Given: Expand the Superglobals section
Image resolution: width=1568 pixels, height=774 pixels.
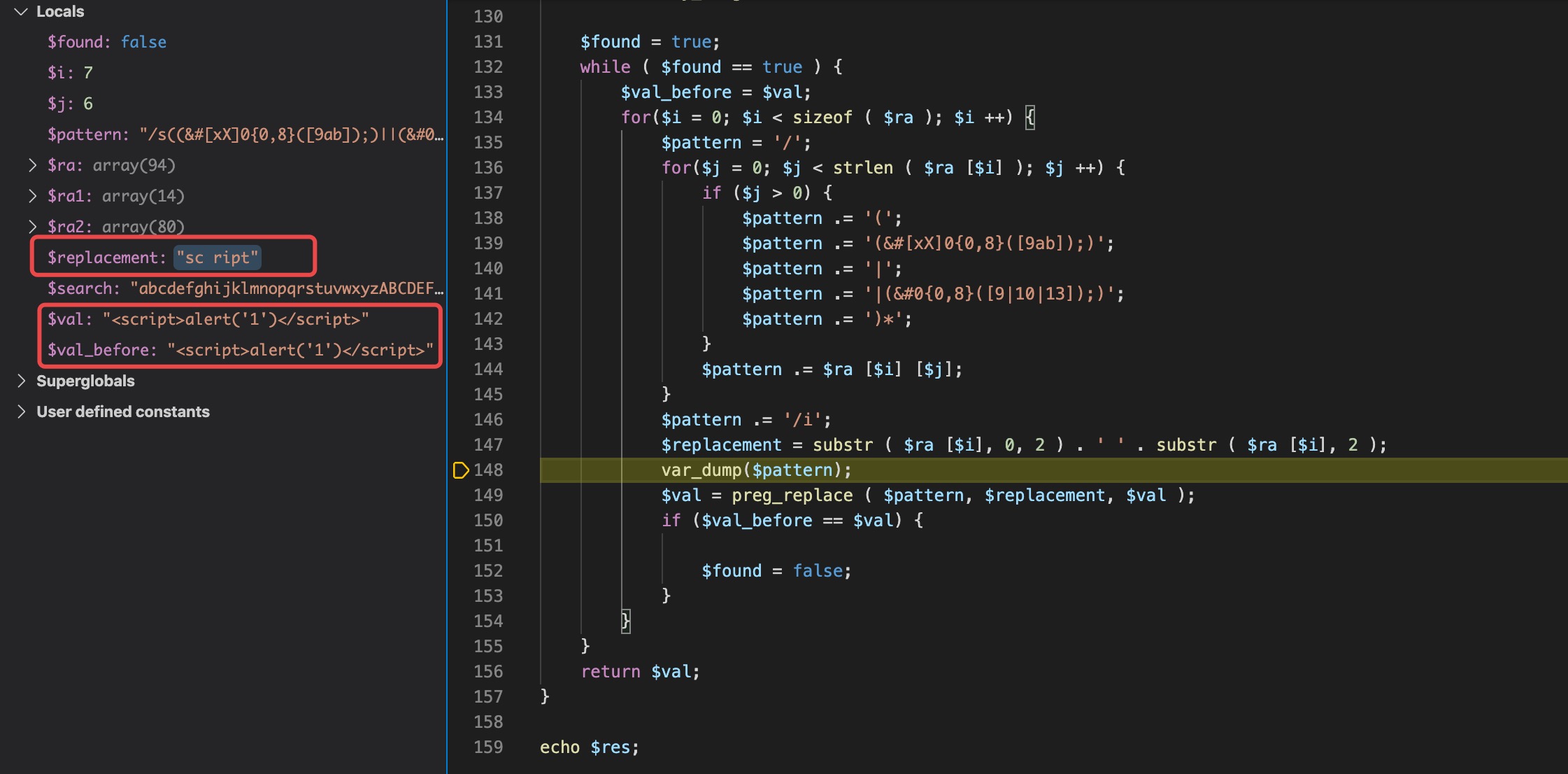Looking at the screenshot, I should point(21,381).
